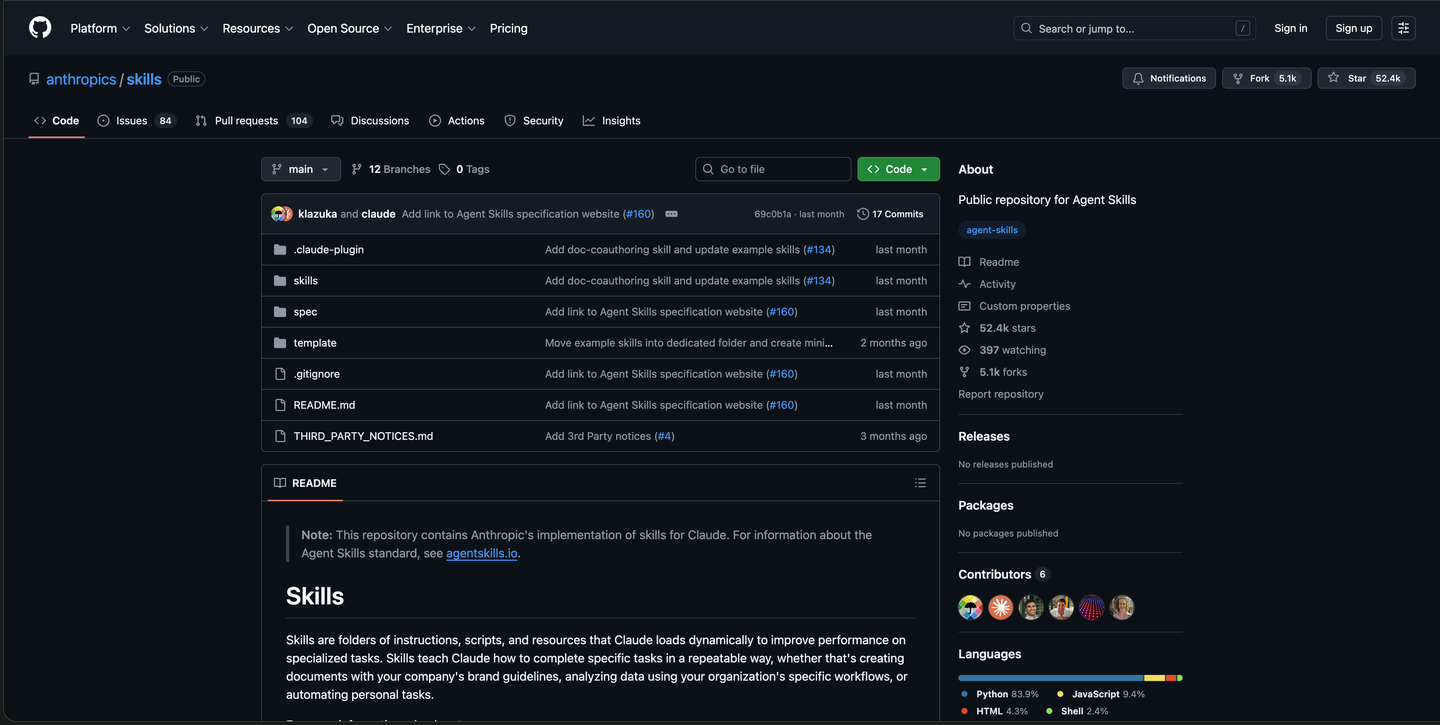The width and height of the screenshot is (1440, 725).
Task: Expand the Solutions menu
Action: pyautogui.click(x=176, y=28)
